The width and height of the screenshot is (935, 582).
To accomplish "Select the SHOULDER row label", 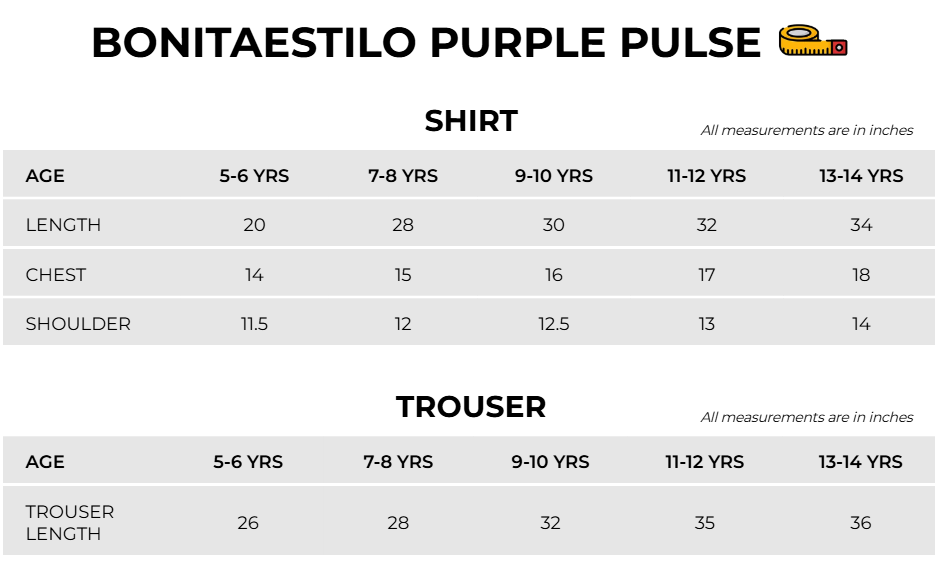I will click(x=78, y=324).
